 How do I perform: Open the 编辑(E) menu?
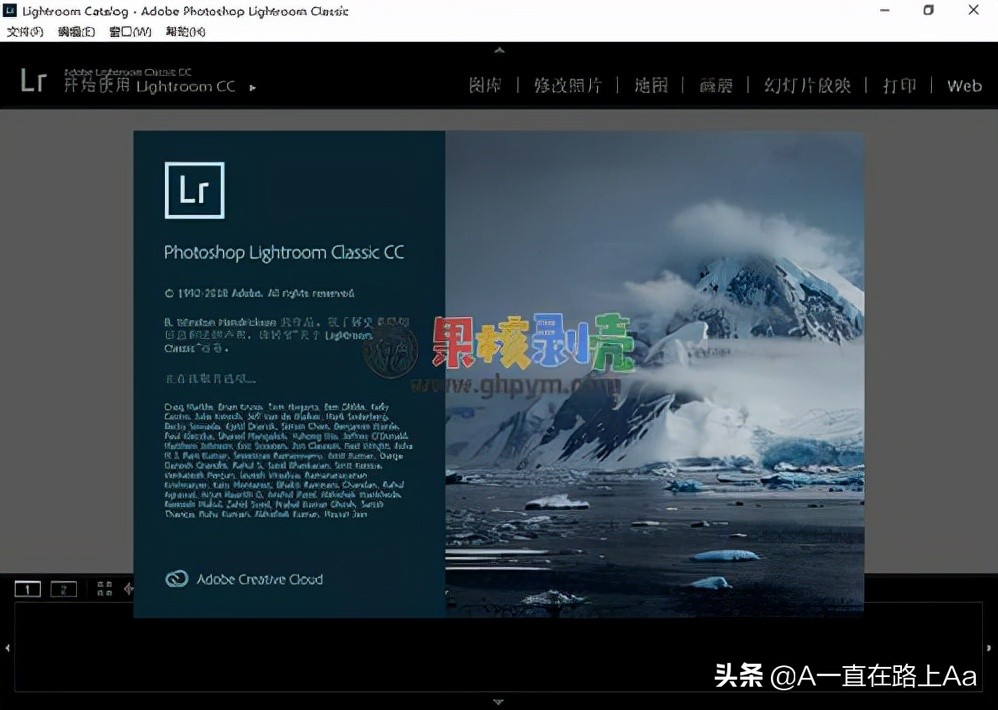click(x=76, y=31)
